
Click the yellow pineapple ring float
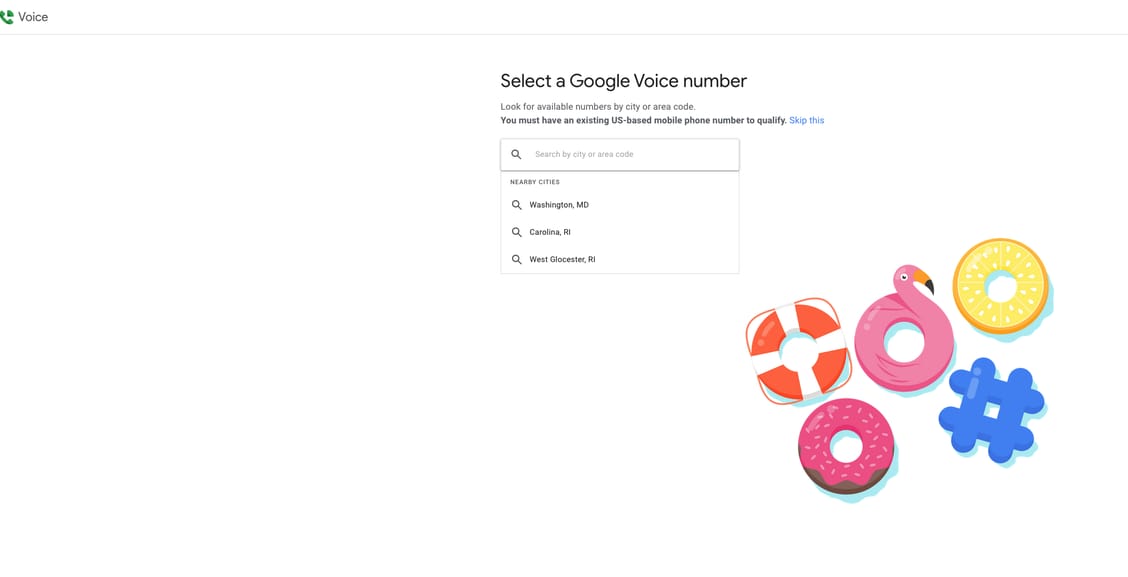coord(1000,286)
